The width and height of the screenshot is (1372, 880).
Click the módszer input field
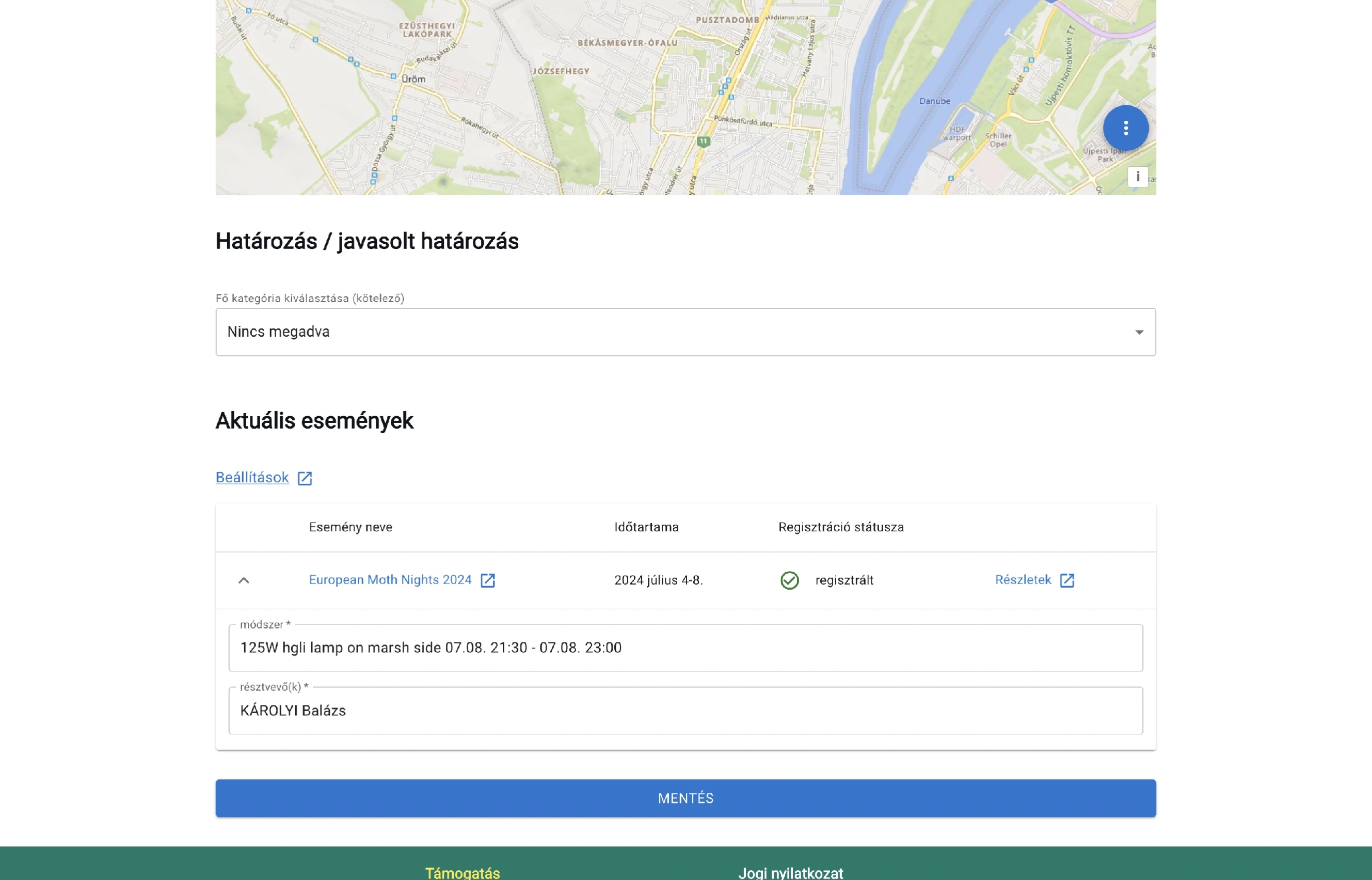(628, 648)
